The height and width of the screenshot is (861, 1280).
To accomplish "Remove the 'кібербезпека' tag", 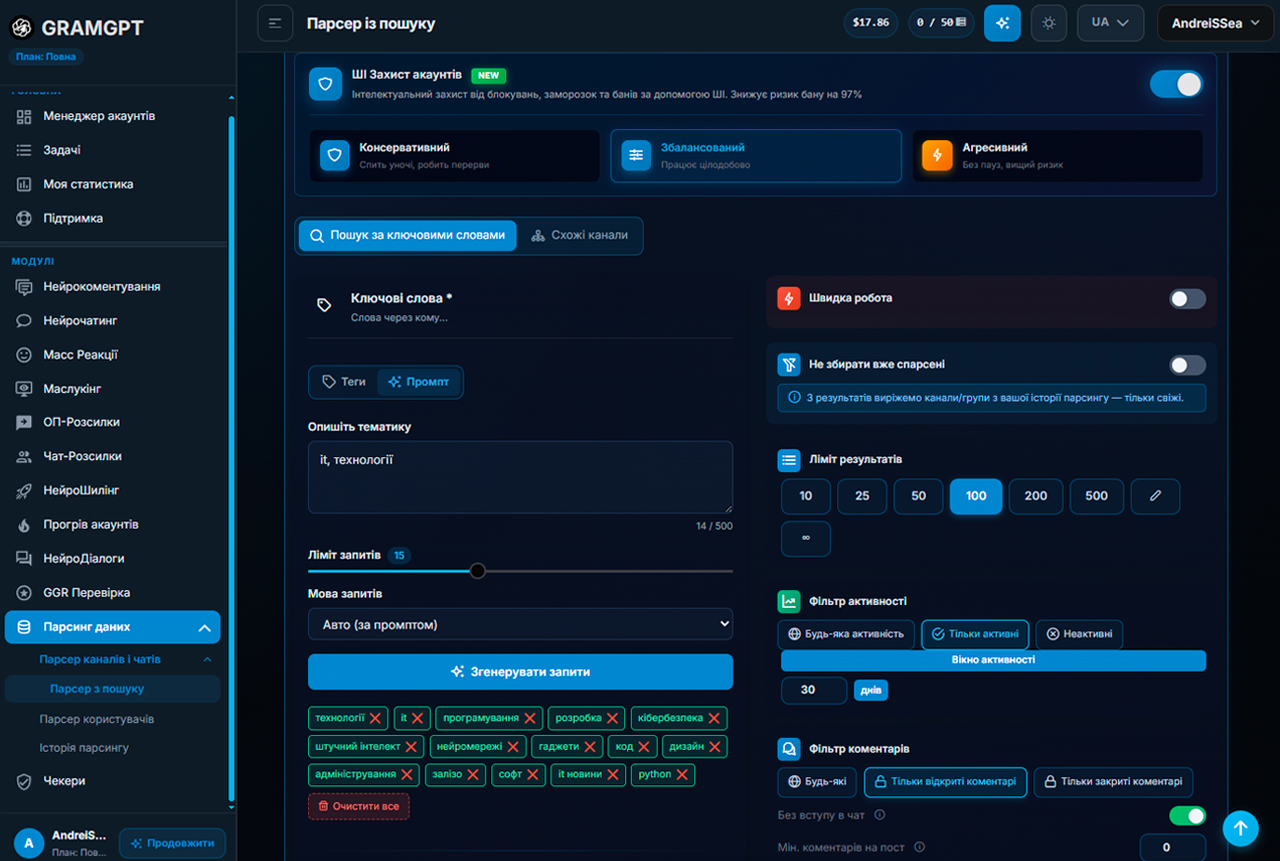I will (714, 718).
